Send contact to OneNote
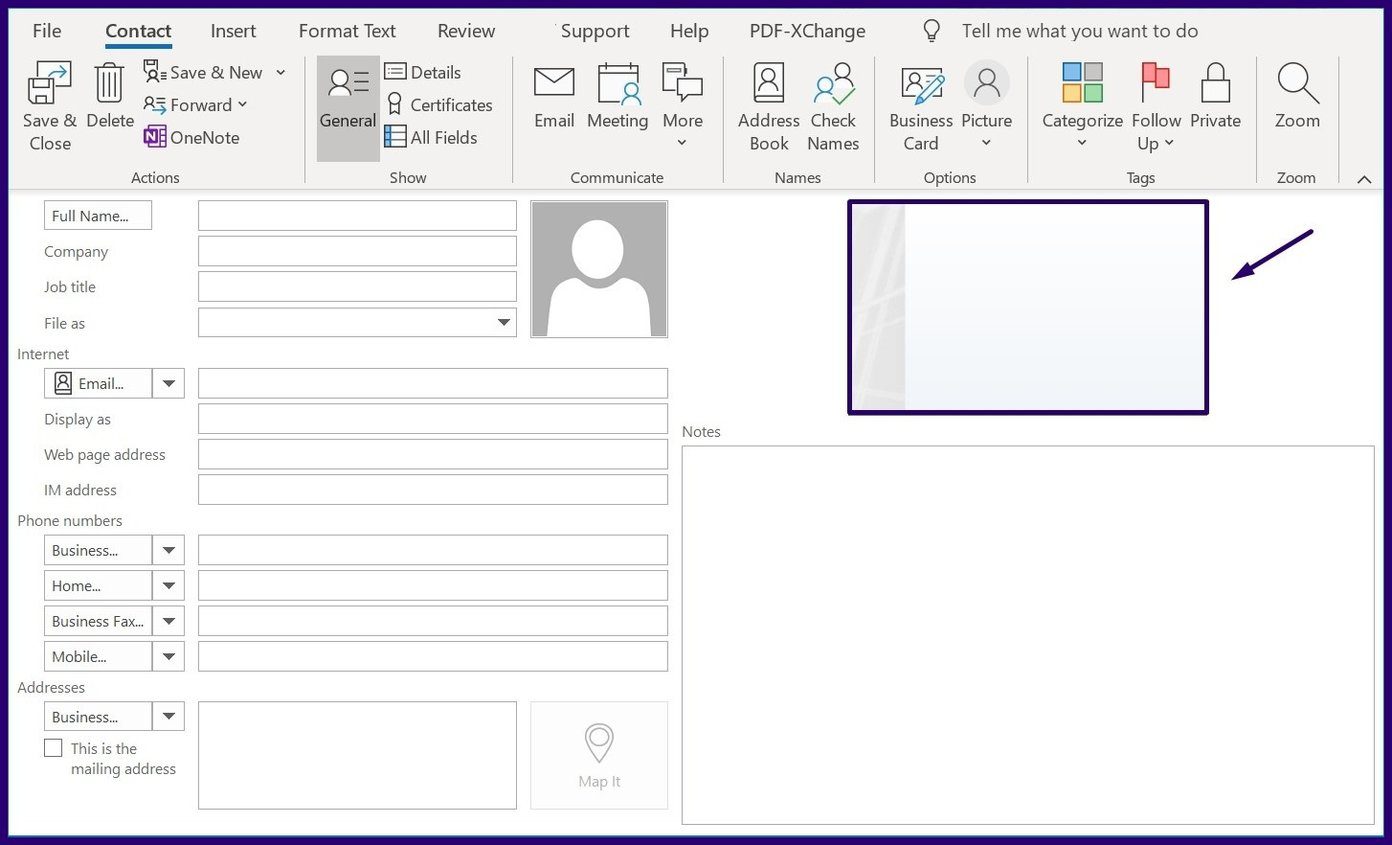The image size is (1392, 845). pyautogui.click(x=191, y=137)
